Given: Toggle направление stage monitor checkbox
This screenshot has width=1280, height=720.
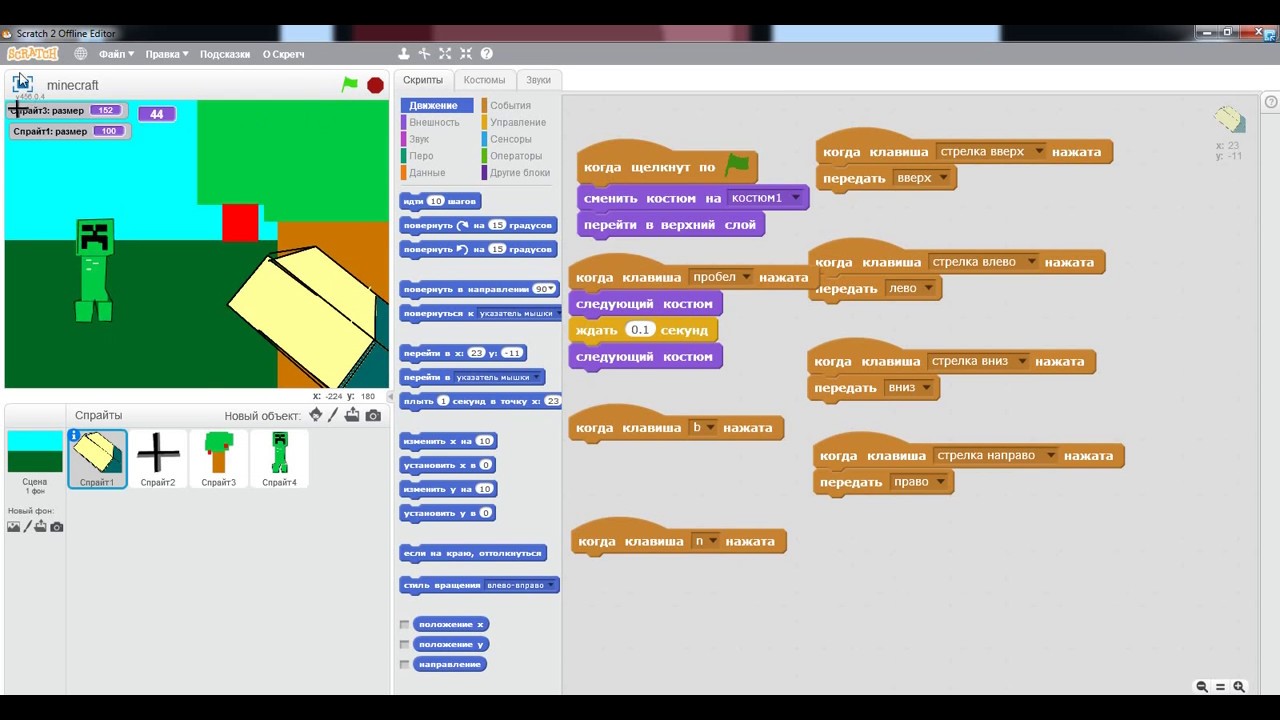Looking at the screenshot, I should tap(404, 665).
